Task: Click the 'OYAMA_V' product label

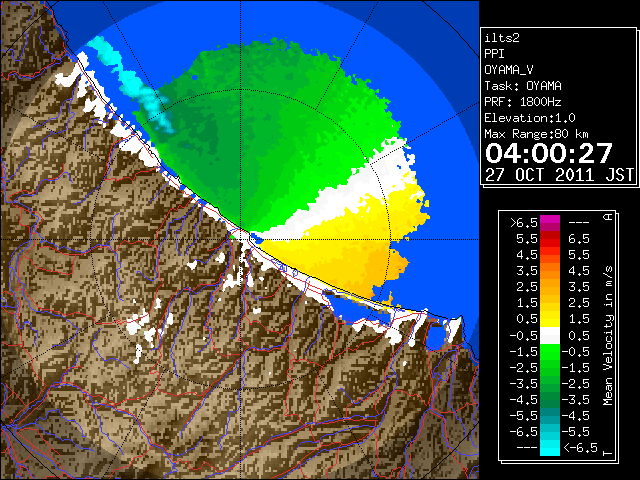Action: pyautogui.click(x=509, y=70)
